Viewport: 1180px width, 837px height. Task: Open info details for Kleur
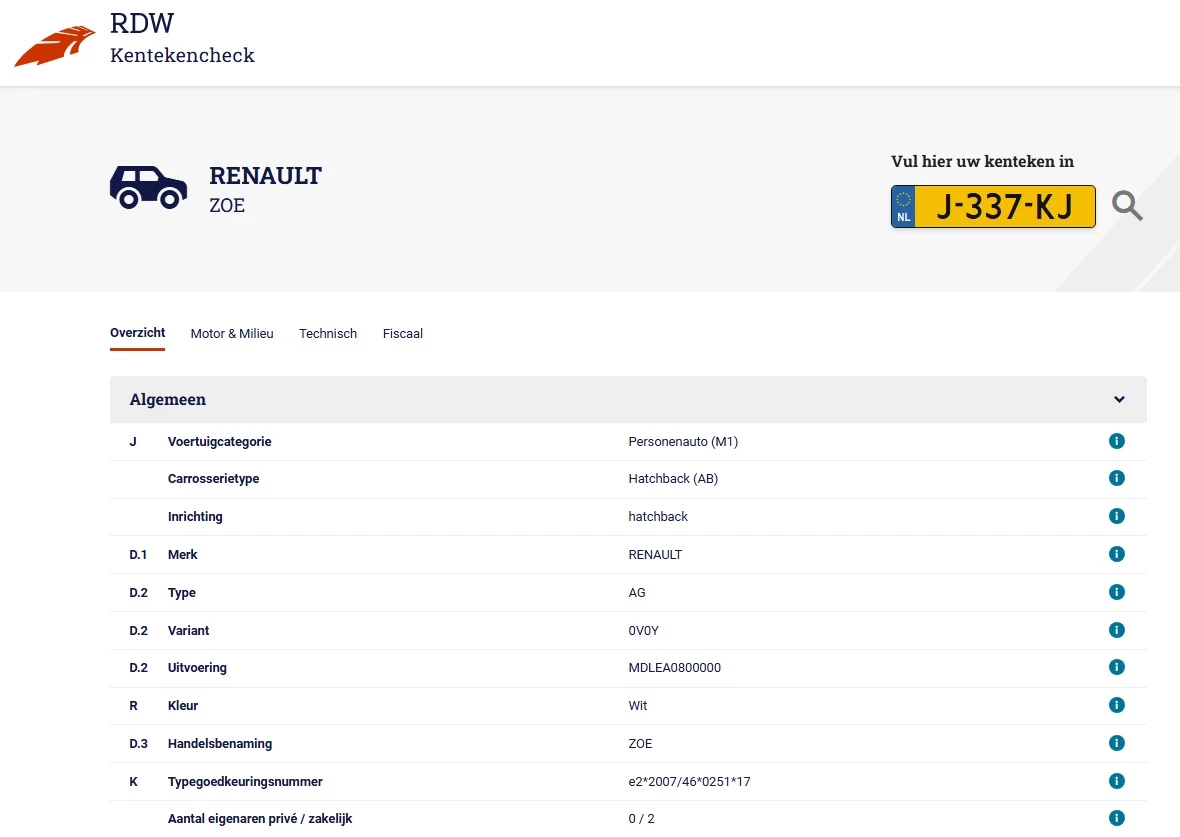tap(1117, 704)
